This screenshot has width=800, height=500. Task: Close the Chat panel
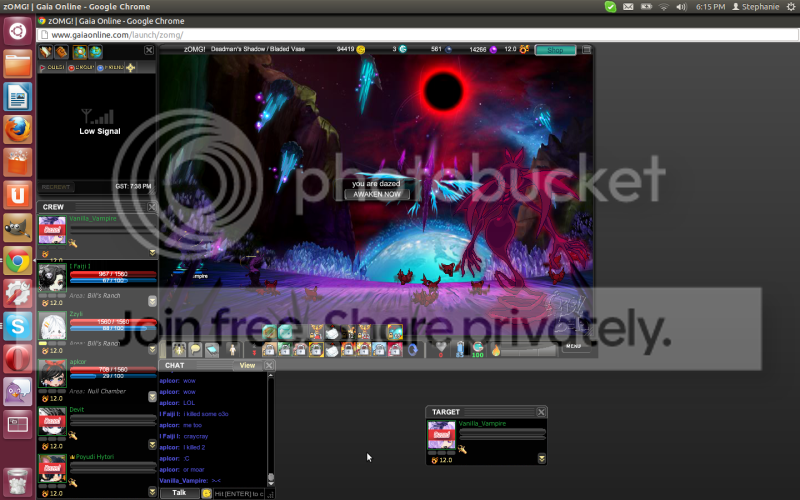pyautogui.click(x=269, y=365)
